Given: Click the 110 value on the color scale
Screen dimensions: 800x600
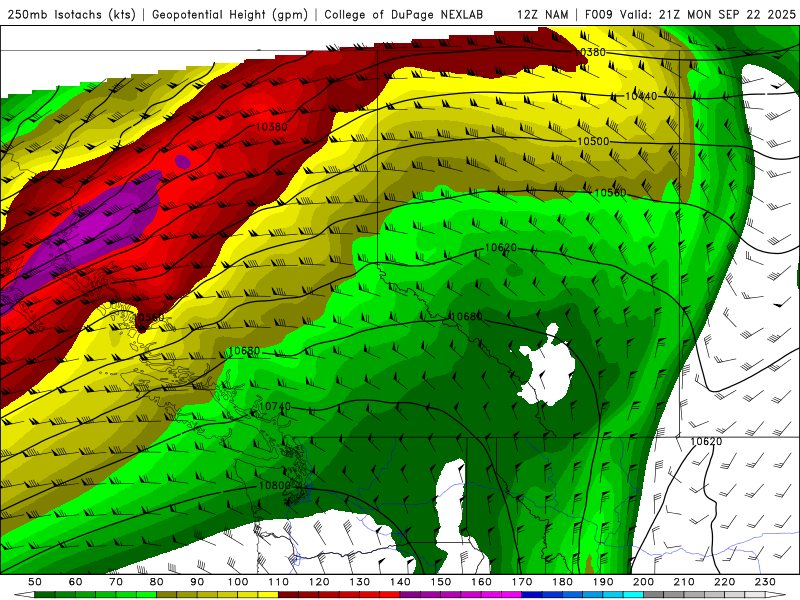Looking at the screenshot, I should 279,582.
